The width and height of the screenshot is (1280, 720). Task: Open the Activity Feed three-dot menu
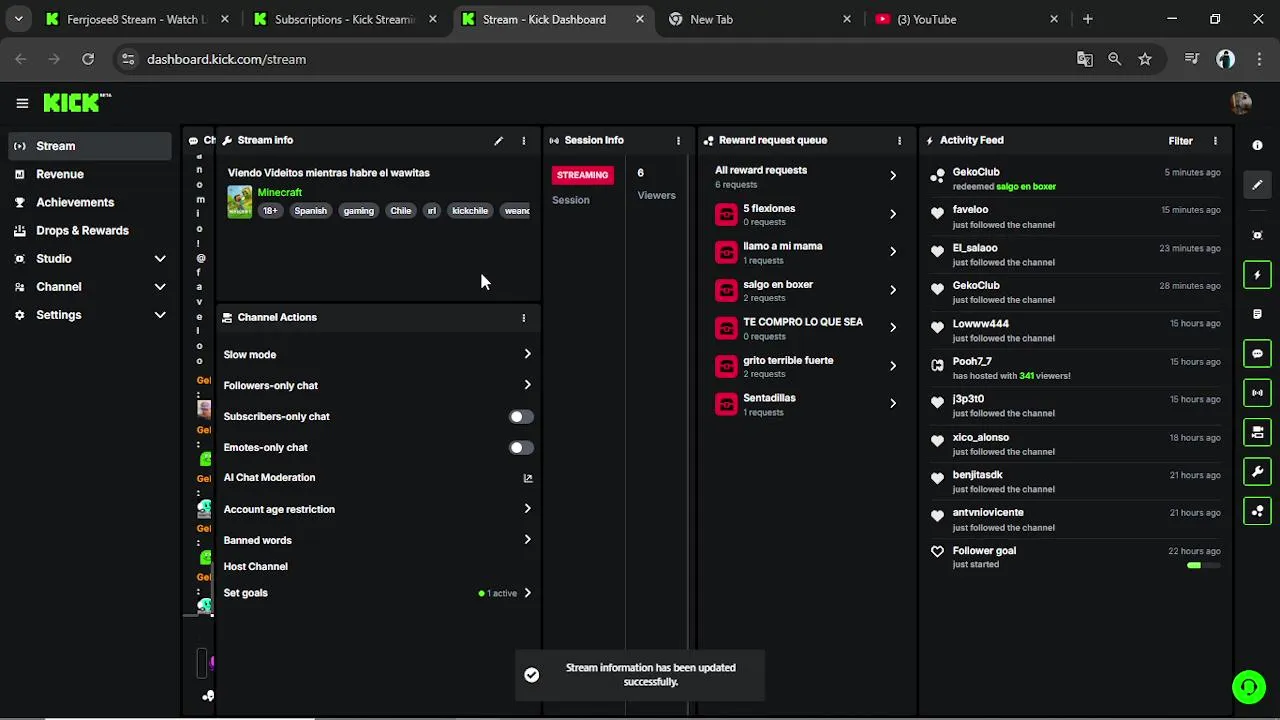1215,141
